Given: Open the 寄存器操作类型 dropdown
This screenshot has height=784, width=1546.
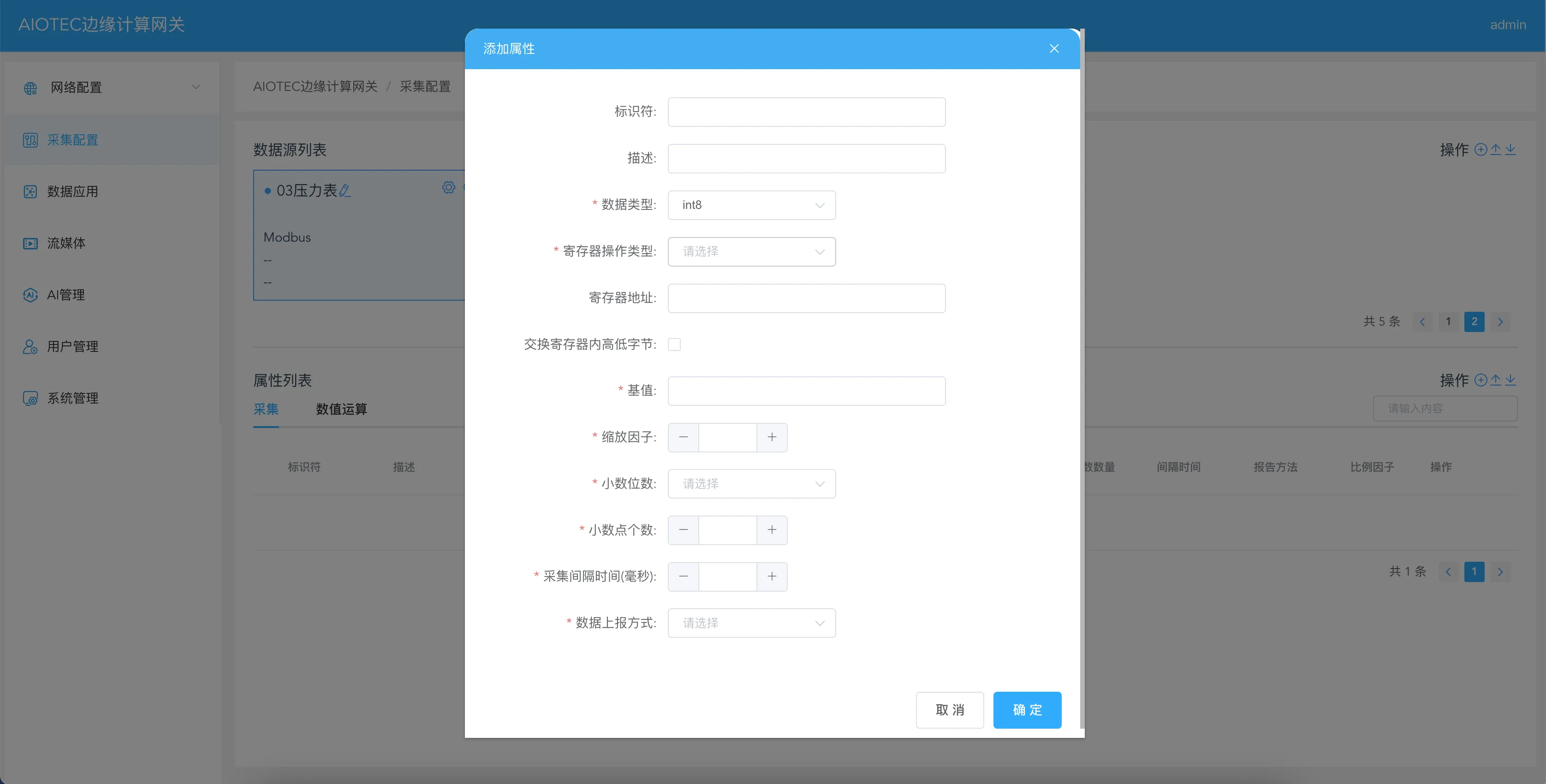Looking at the screenshot, I should coord(751,251).
